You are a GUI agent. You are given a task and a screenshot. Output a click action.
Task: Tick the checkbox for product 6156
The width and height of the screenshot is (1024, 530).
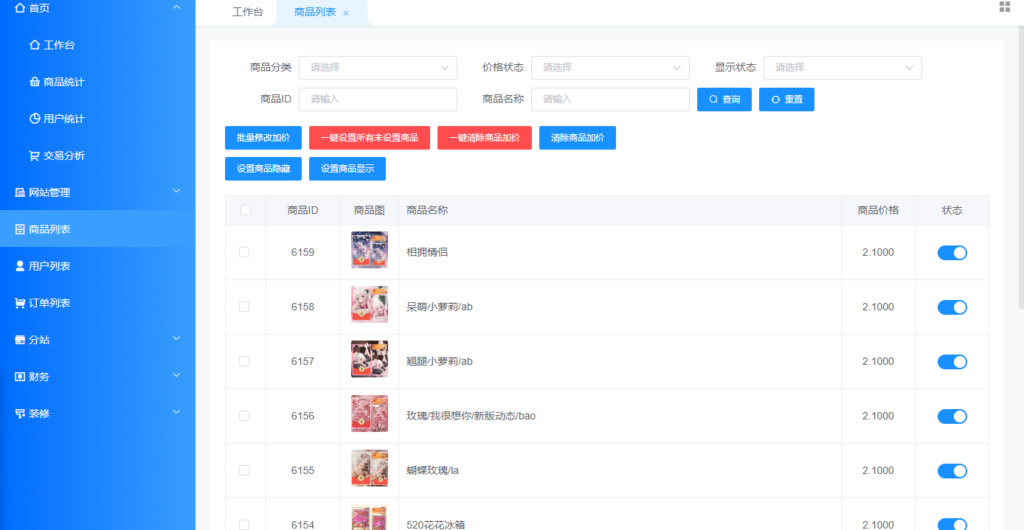pos(244,416)
